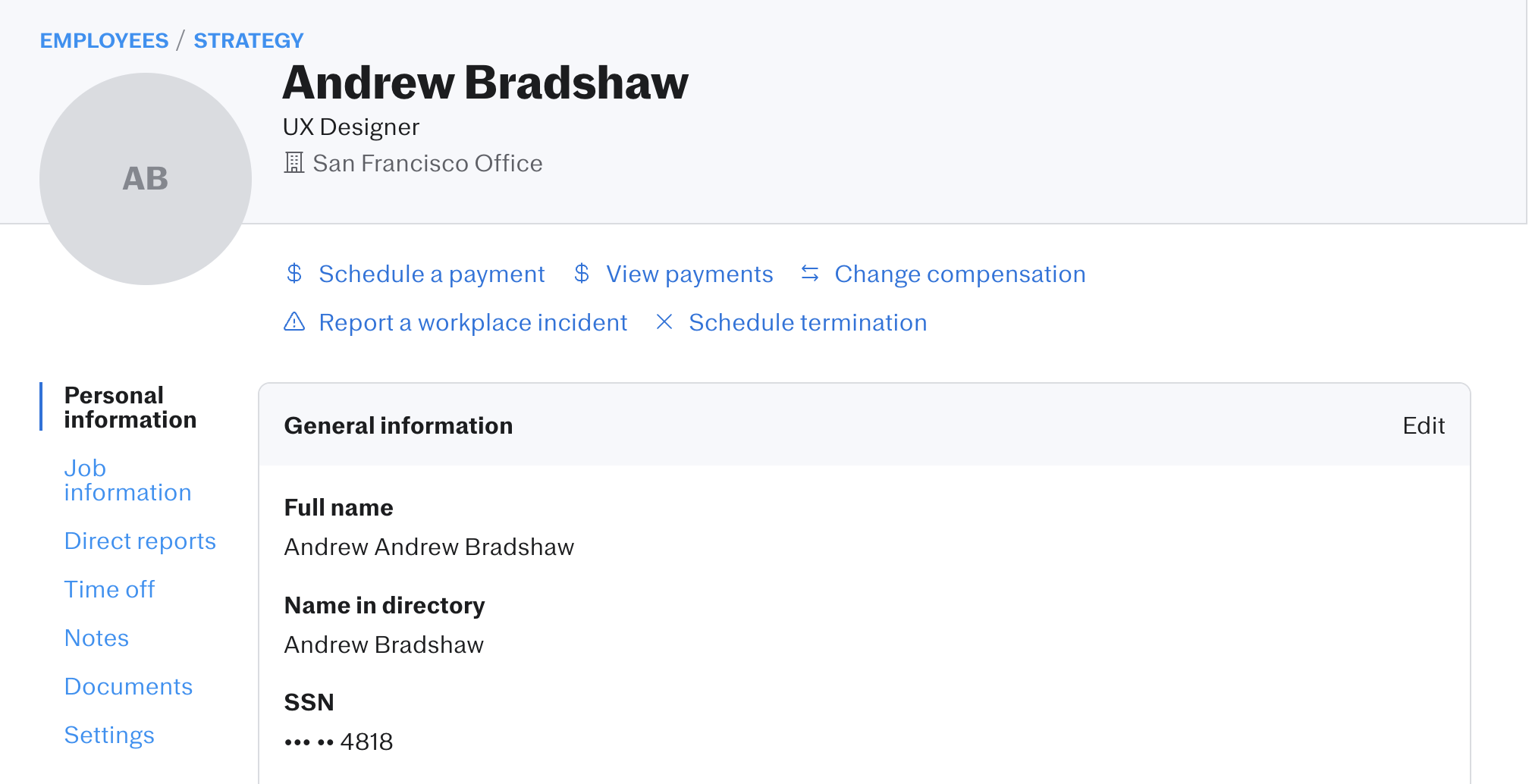
Task: Report a workplace incident
Action: point(472,322)
